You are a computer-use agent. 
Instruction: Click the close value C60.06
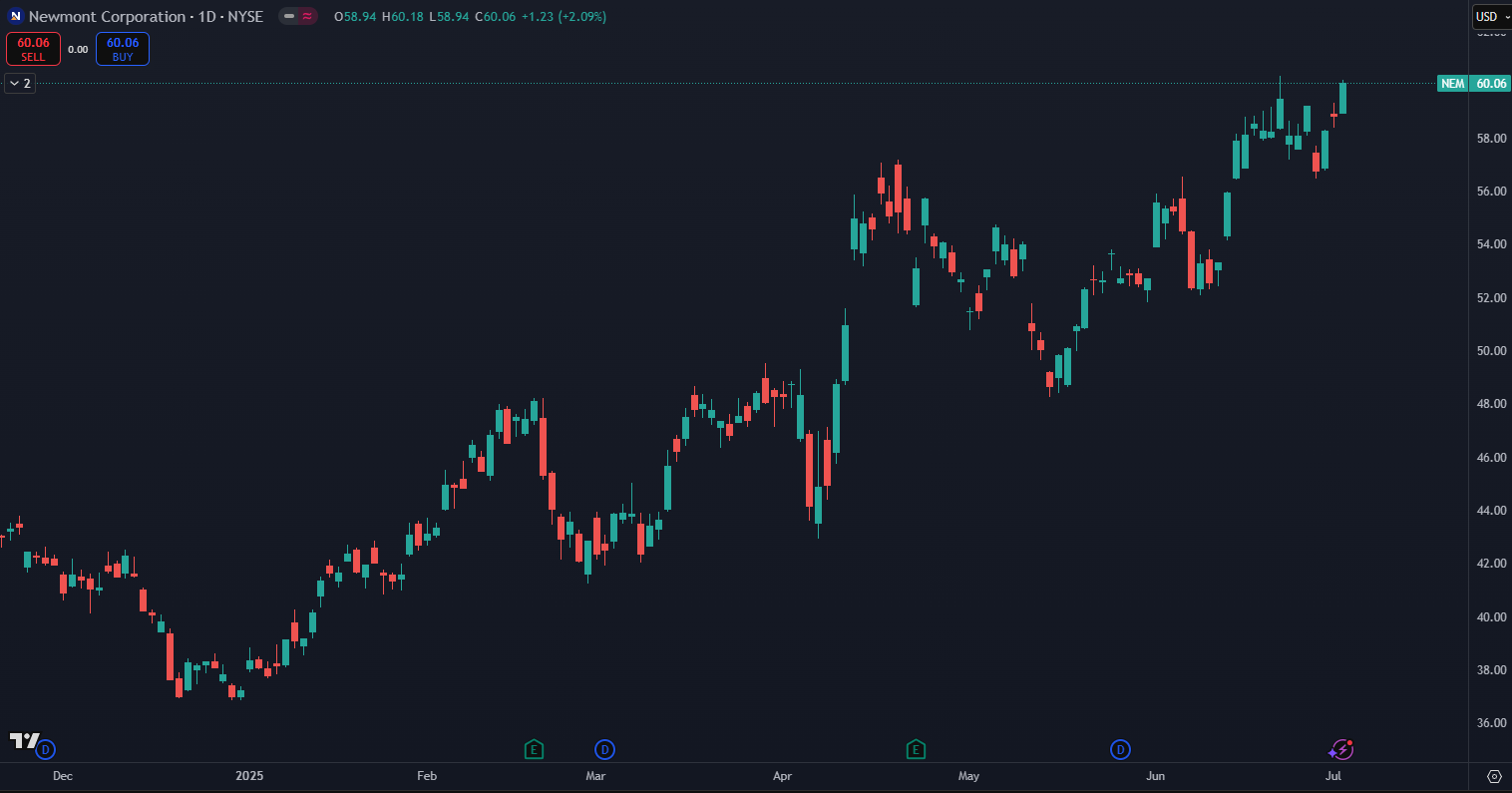pyautogui.click(x=495, y=16)
